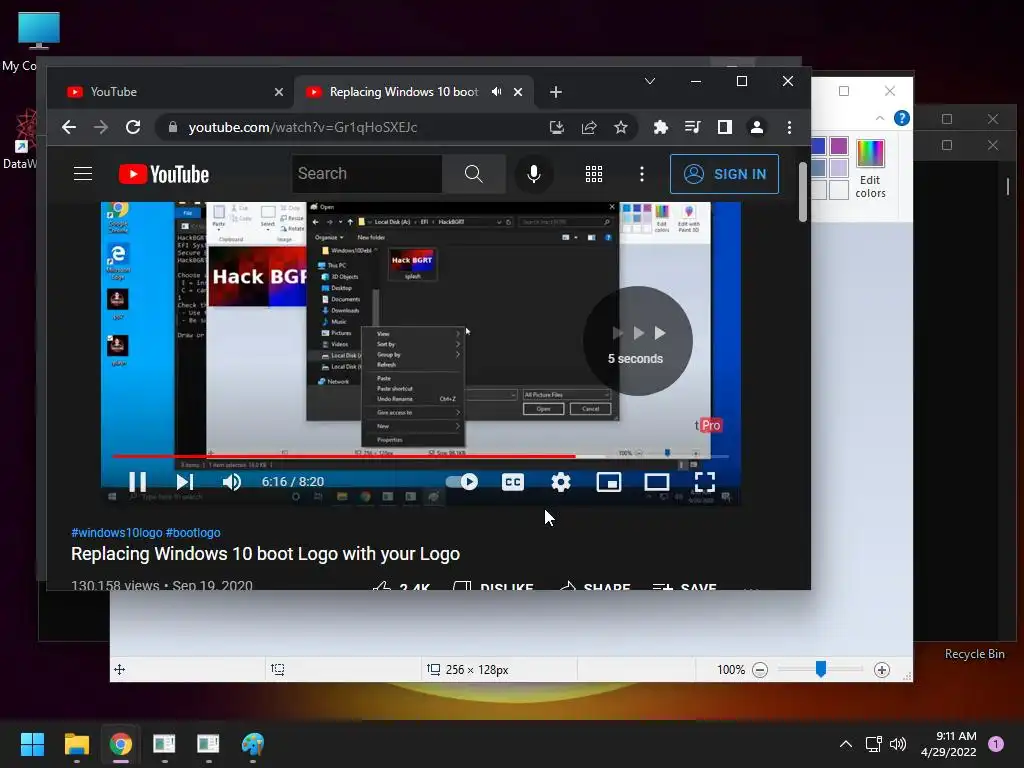Go to YouTube home logo
This screenshot has width=1024, height=768.
[x=164, y=174]
